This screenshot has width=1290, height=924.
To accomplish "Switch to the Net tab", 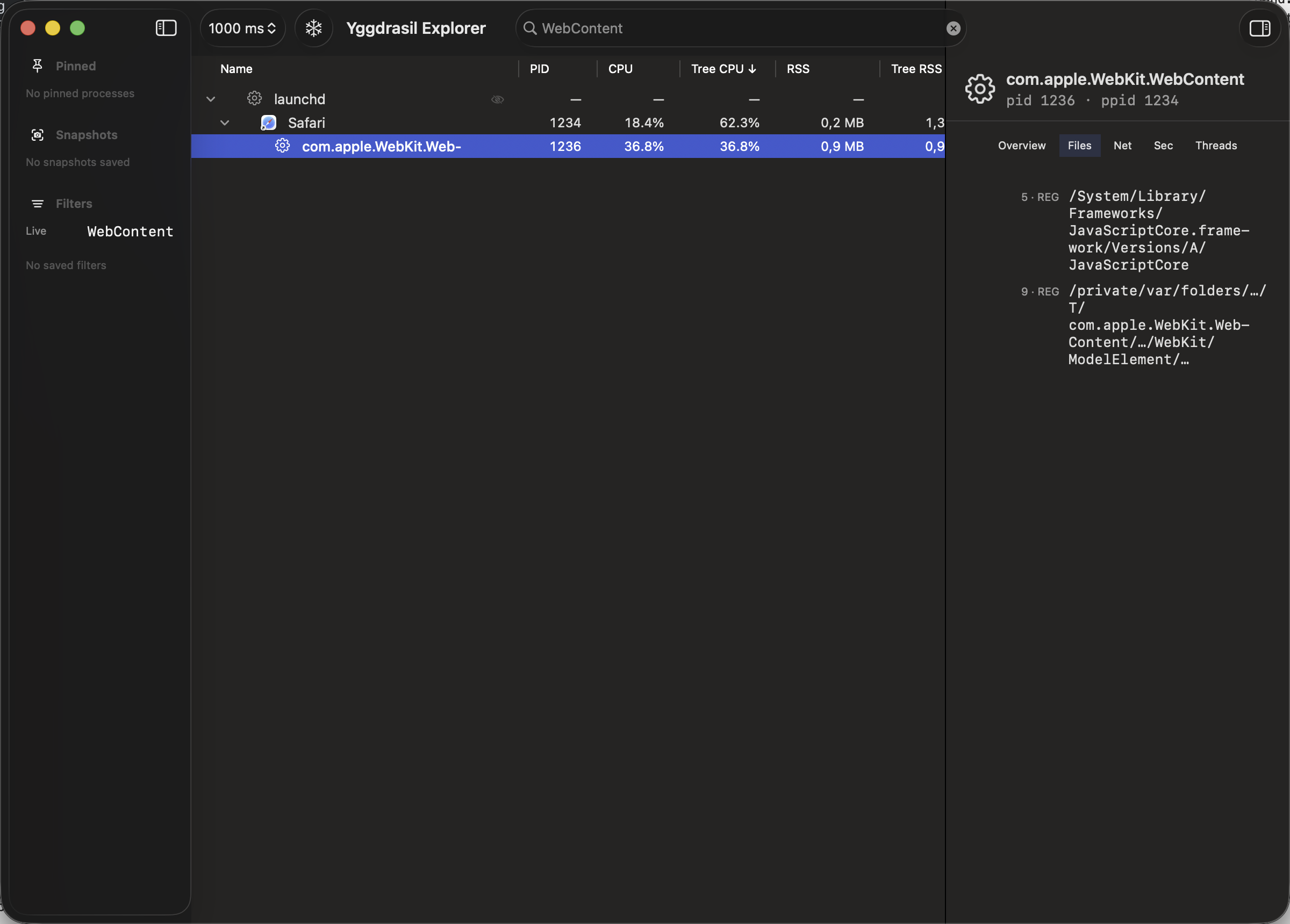I will tap(1122, 146).
